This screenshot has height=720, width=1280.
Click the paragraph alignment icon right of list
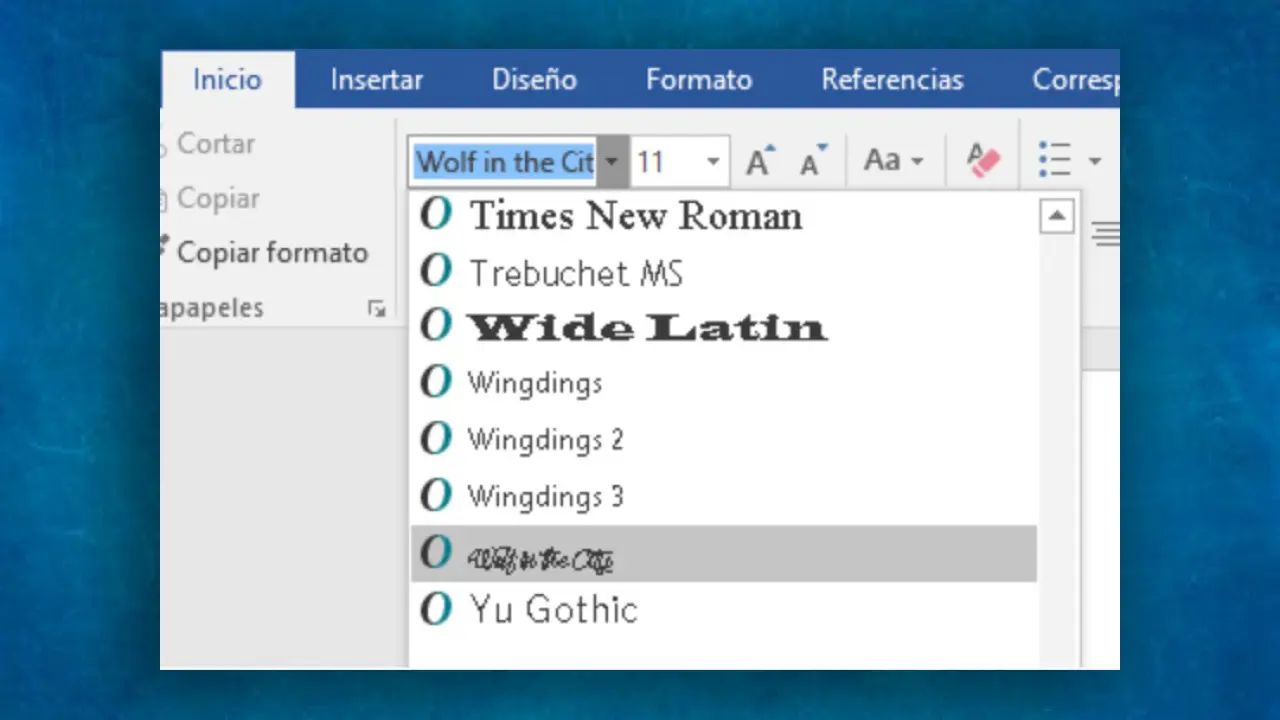click(x=1105, y=235)
